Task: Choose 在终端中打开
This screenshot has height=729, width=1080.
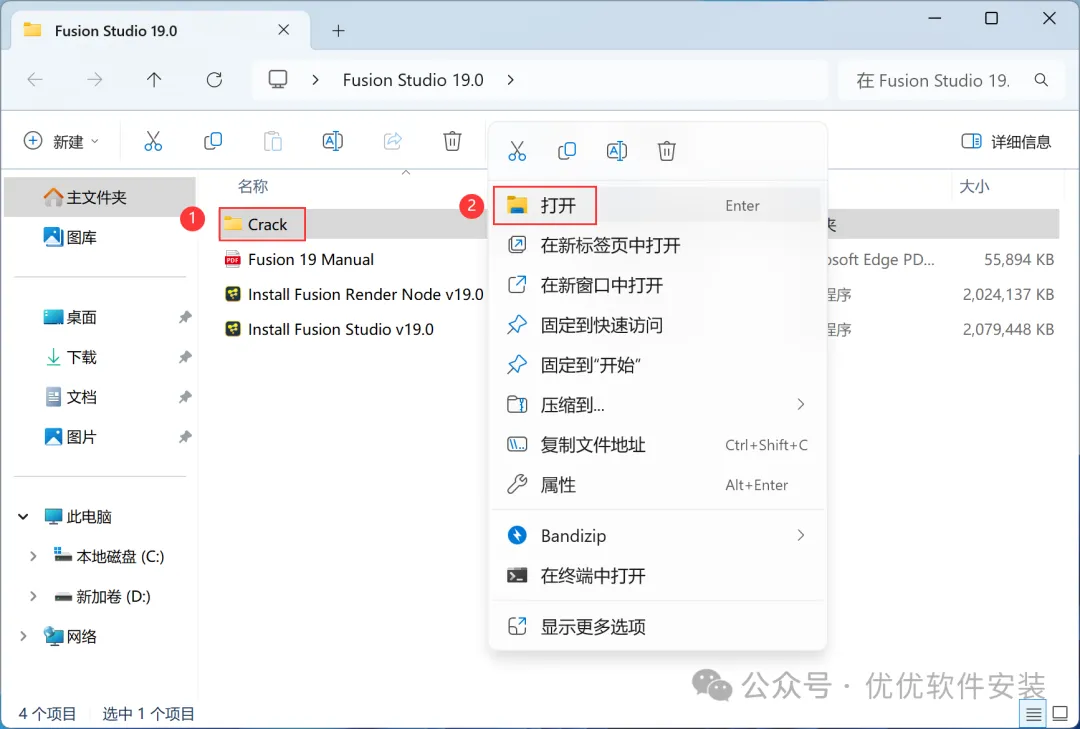Action: 658,575
